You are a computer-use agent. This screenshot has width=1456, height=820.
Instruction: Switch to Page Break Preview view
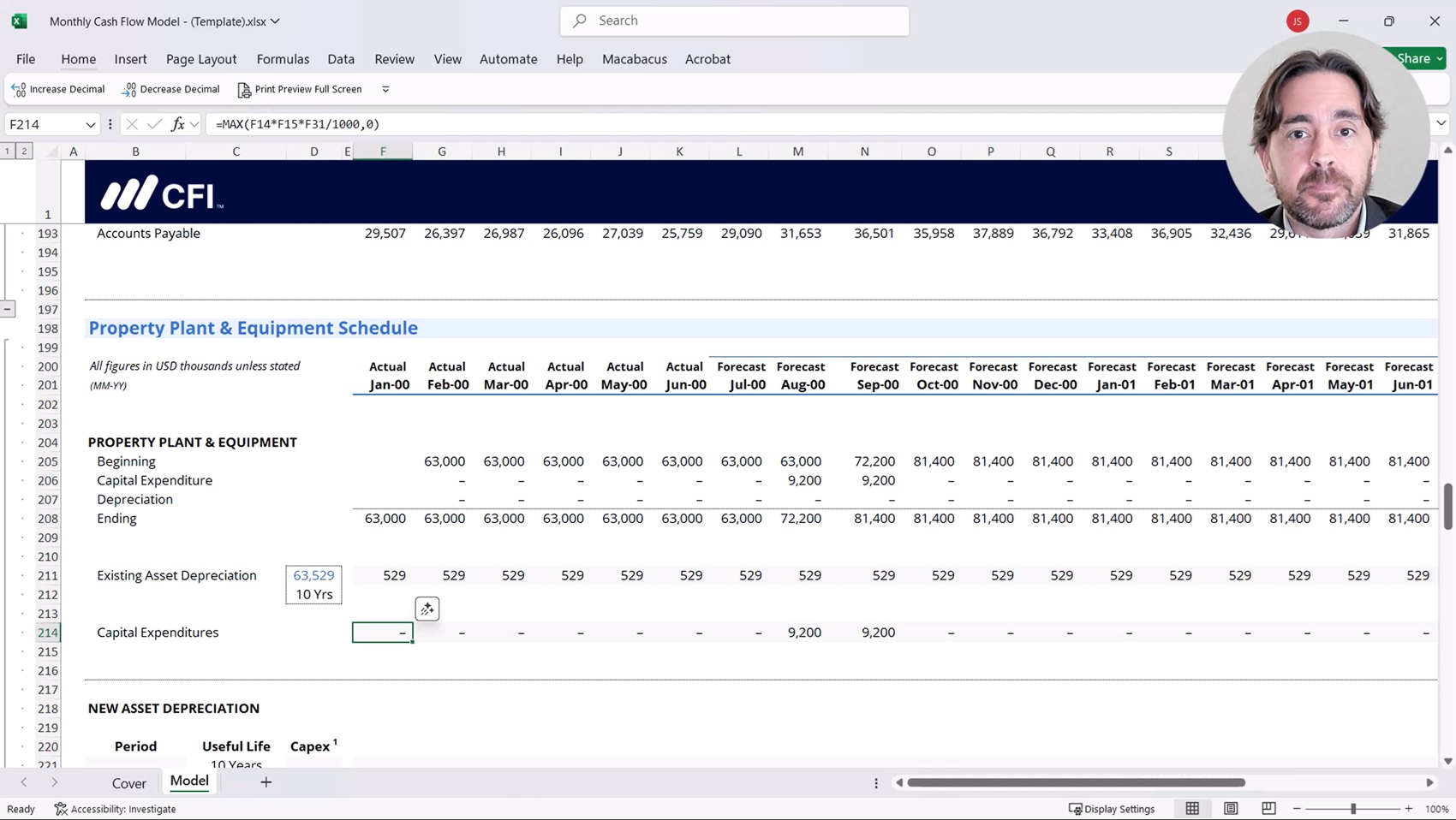1268,809
